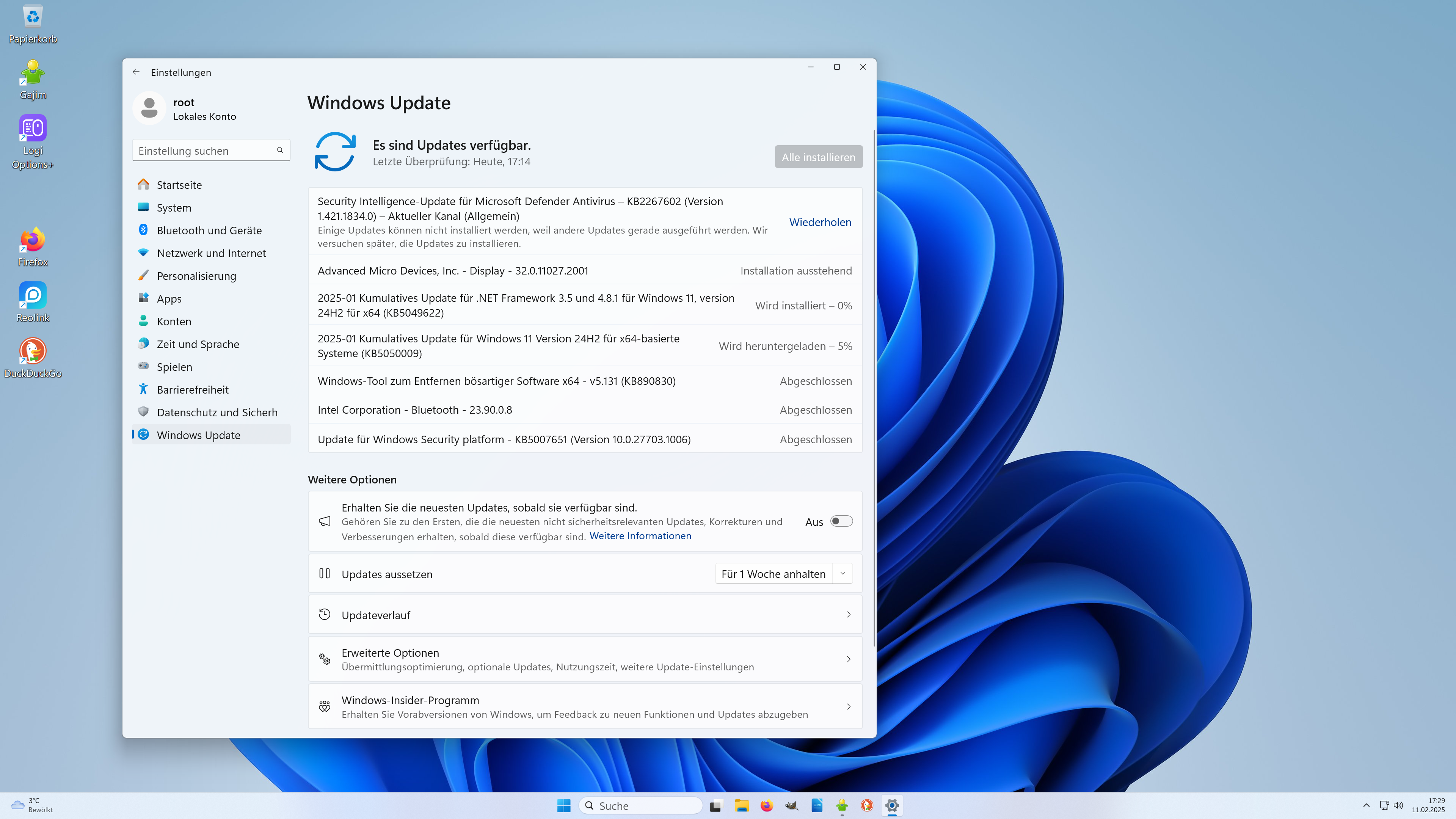1456x819 pixels.
Task: Click Wiederholen for Defender update
Action: 819,222
